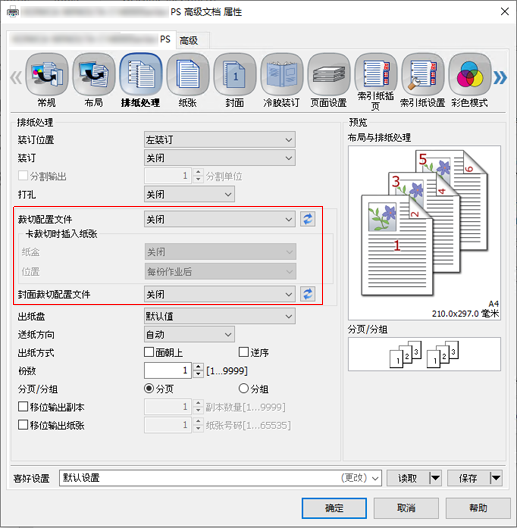This screenshot has width=517, height=528.
Task: Expand the 装订位置 dropdown
Action: point(220,139)
